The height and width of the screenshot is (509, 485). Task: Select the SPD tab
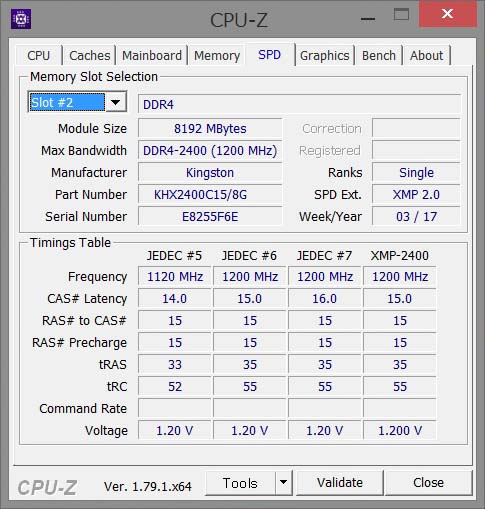click(270, 55)
